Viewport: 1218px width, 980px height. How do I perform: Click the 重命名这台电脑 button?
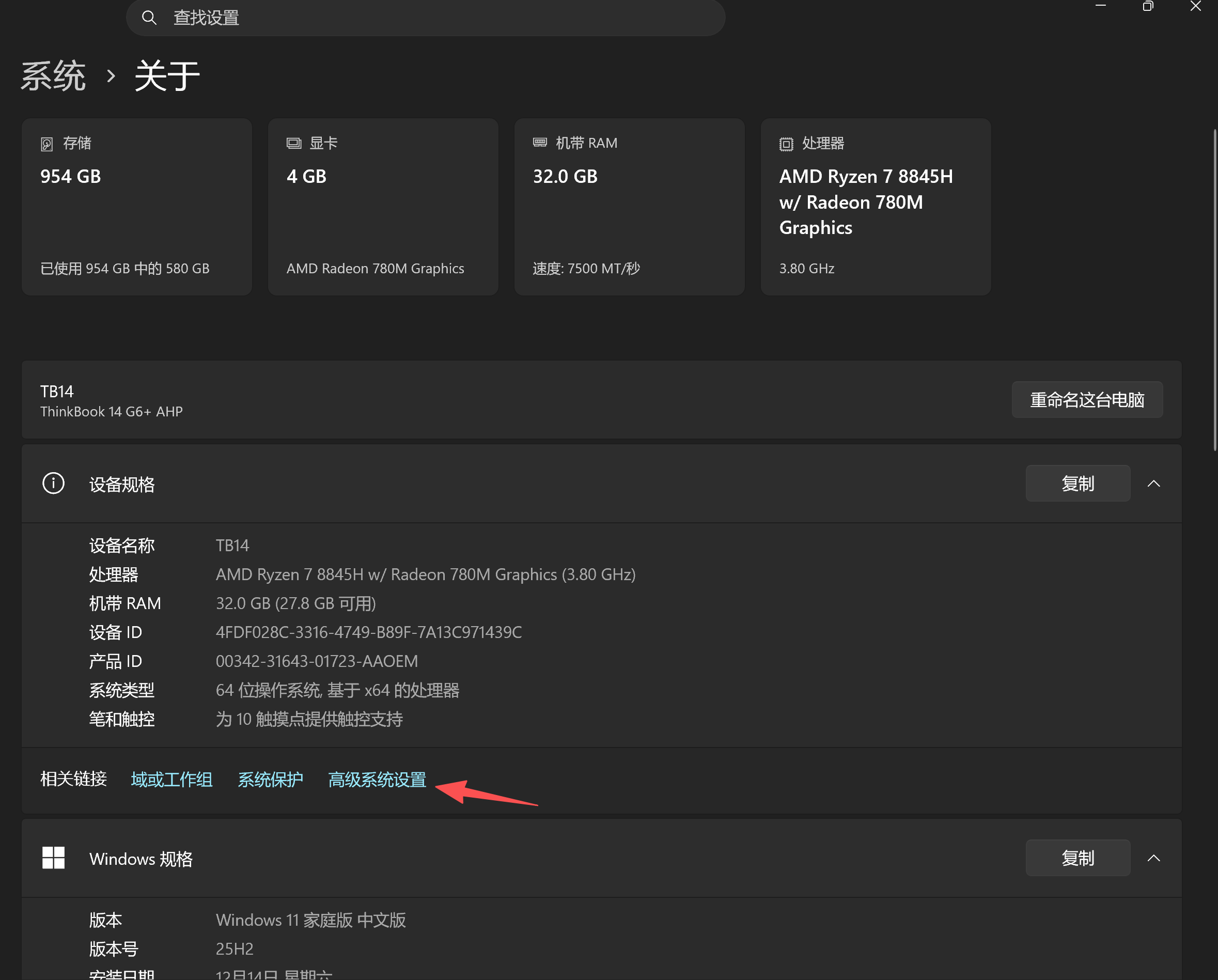tap(1087, 399)
